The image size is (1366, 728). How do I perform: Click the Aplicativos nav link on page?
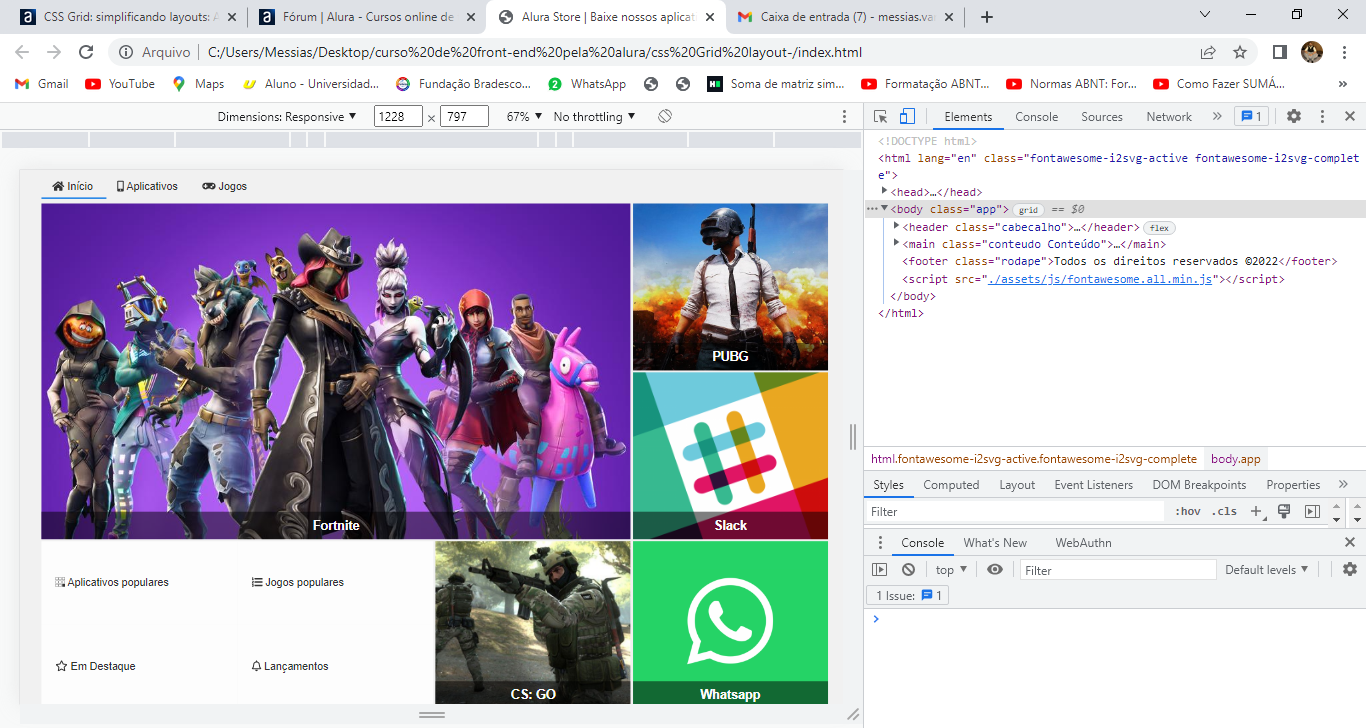coord(147,186)
